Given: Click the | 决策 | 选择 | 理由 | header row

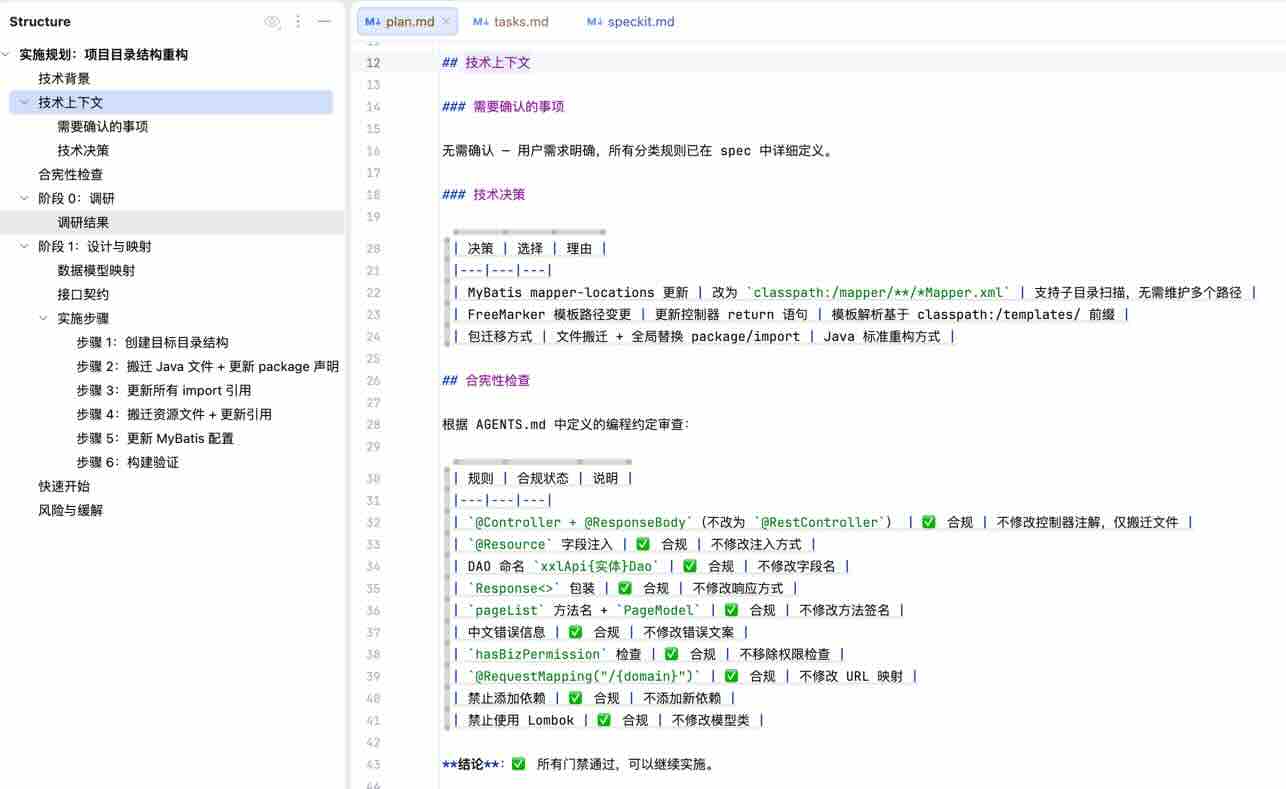Looking at the screenshot, I should pos(530,249).
